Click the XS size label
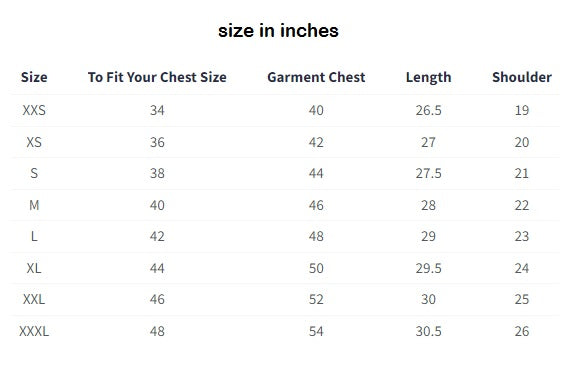 pyautogui.click(x=34, y=142)
